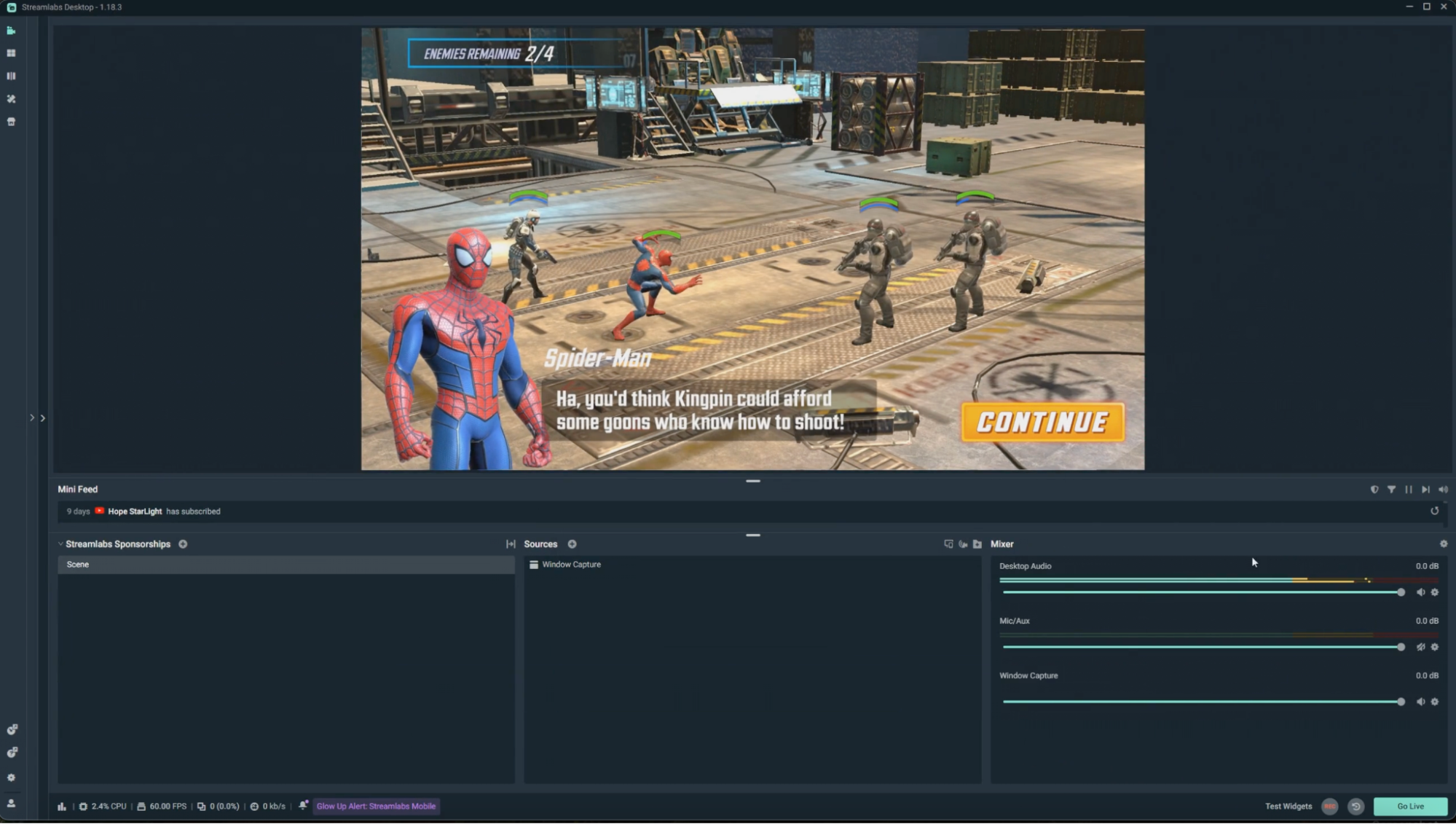Expand the Streamlabs Sponsorships collection dropdown
This screenshot has height=824, width=1456.
click(61, 544)
